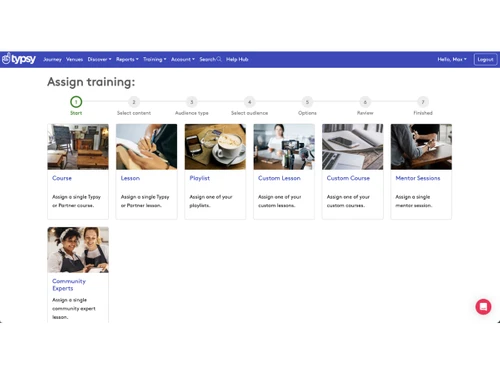
Task: Select step 7 Finished circle
Action: click(x=423, y=102)
